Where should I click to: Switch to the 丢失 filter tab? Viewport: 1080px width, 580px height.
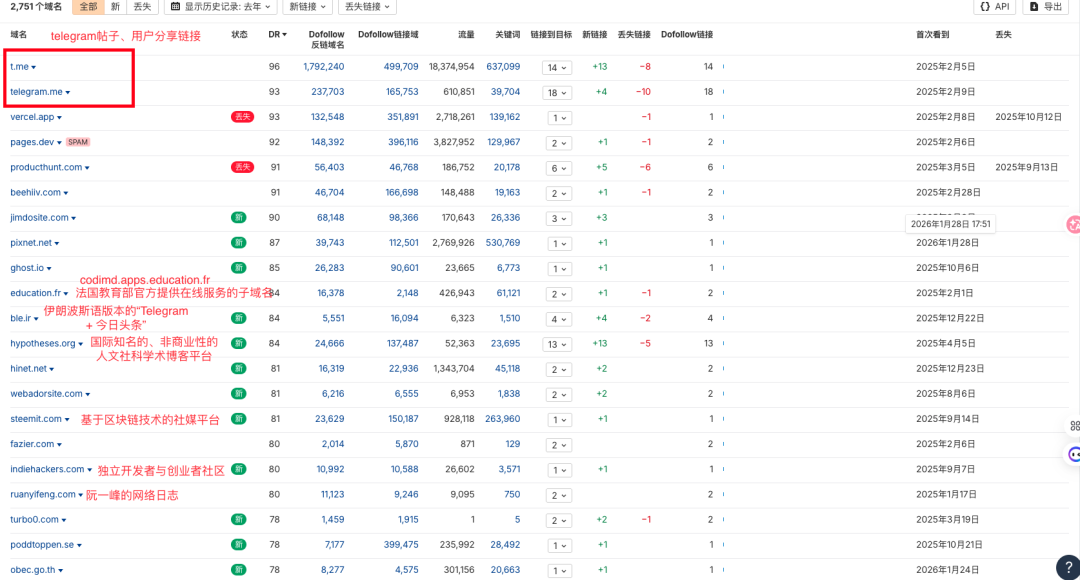pos(141,8)
